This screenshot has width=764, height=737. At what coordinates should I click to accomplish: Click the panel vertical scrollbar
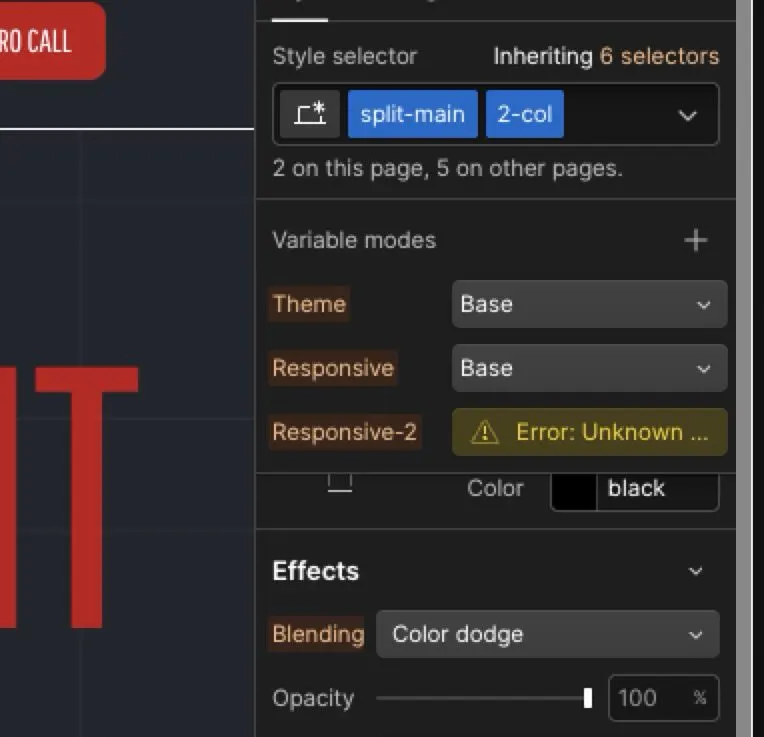pos(744,368)
